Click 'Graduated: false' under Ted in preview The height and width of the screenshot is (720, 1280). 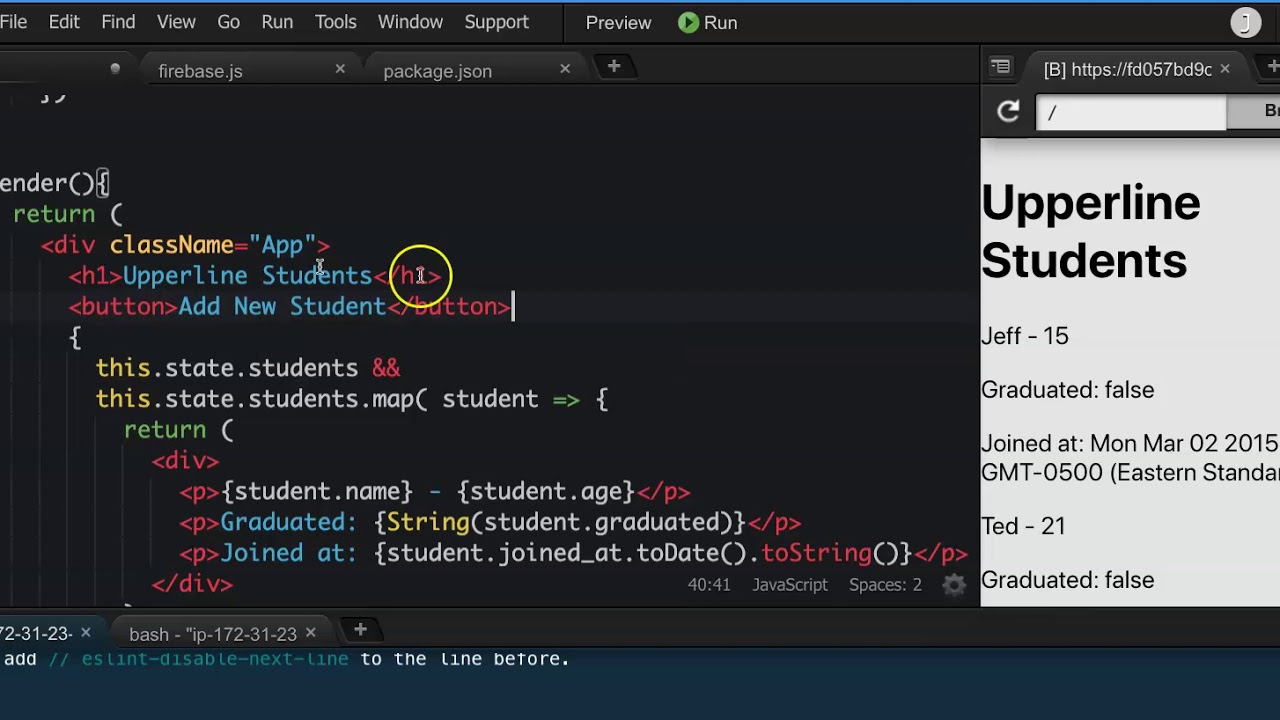pos(1067,580)
